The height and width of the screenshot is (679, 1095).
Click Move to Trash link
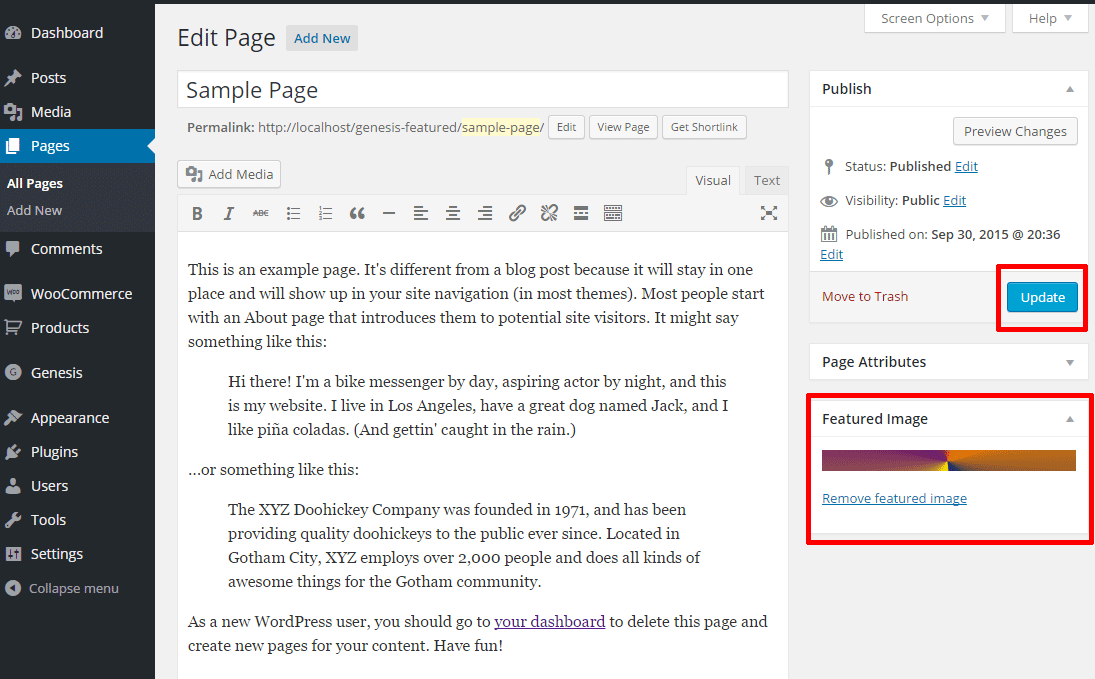pos(865,296)
